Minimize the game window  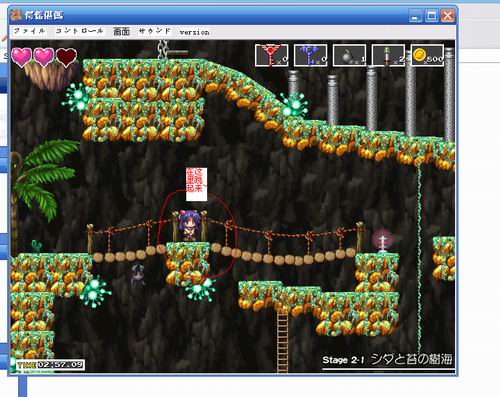pyautogui.click(x=415, y=16)
